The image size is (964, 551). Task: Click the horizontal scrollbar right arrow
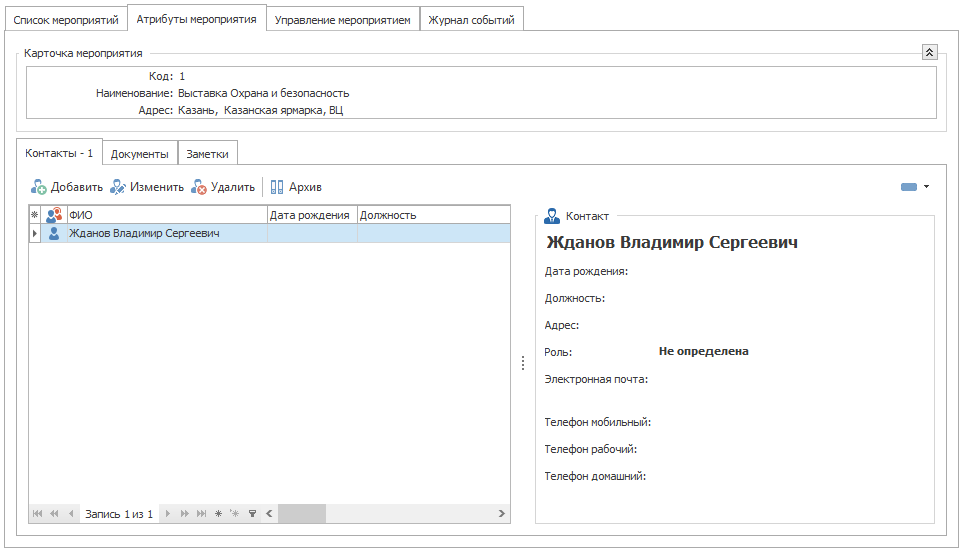502,513
